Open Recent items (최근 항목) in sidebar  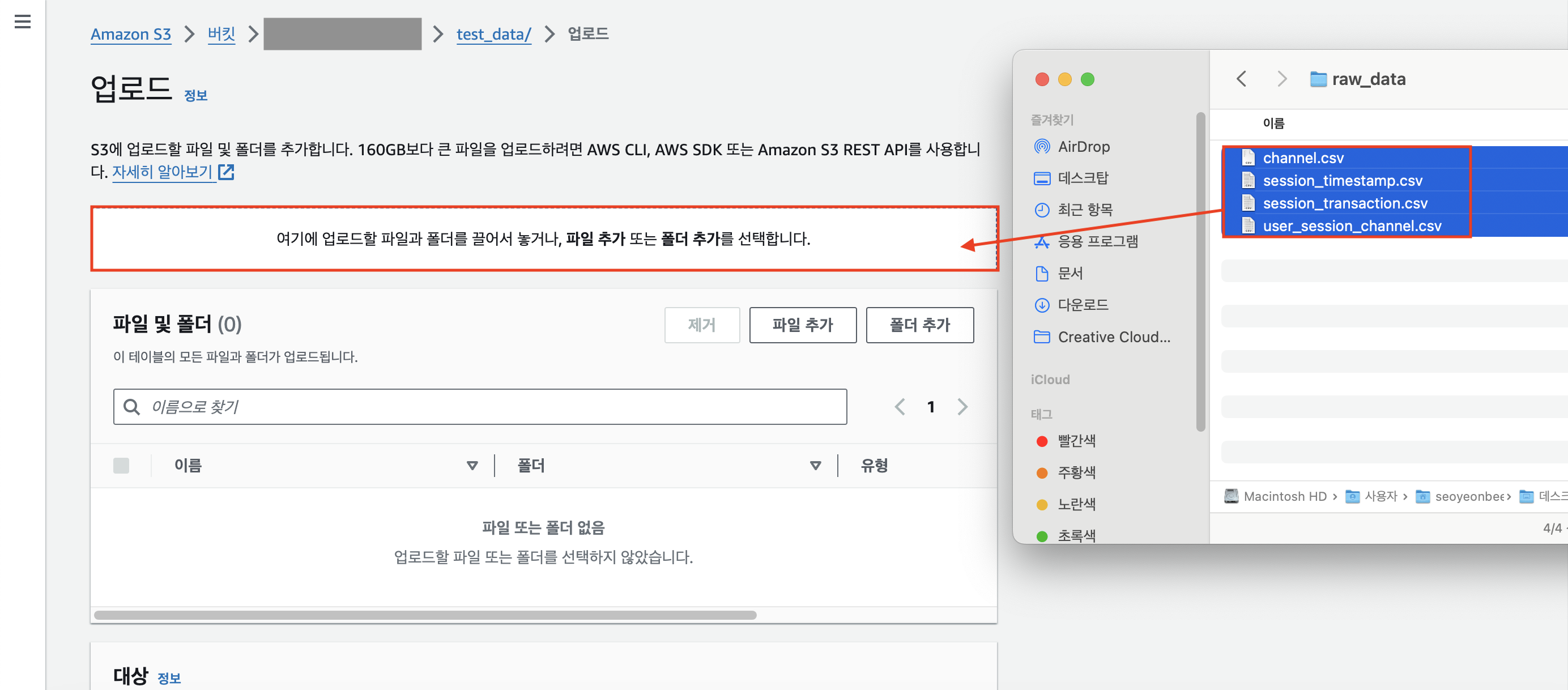1084,210
